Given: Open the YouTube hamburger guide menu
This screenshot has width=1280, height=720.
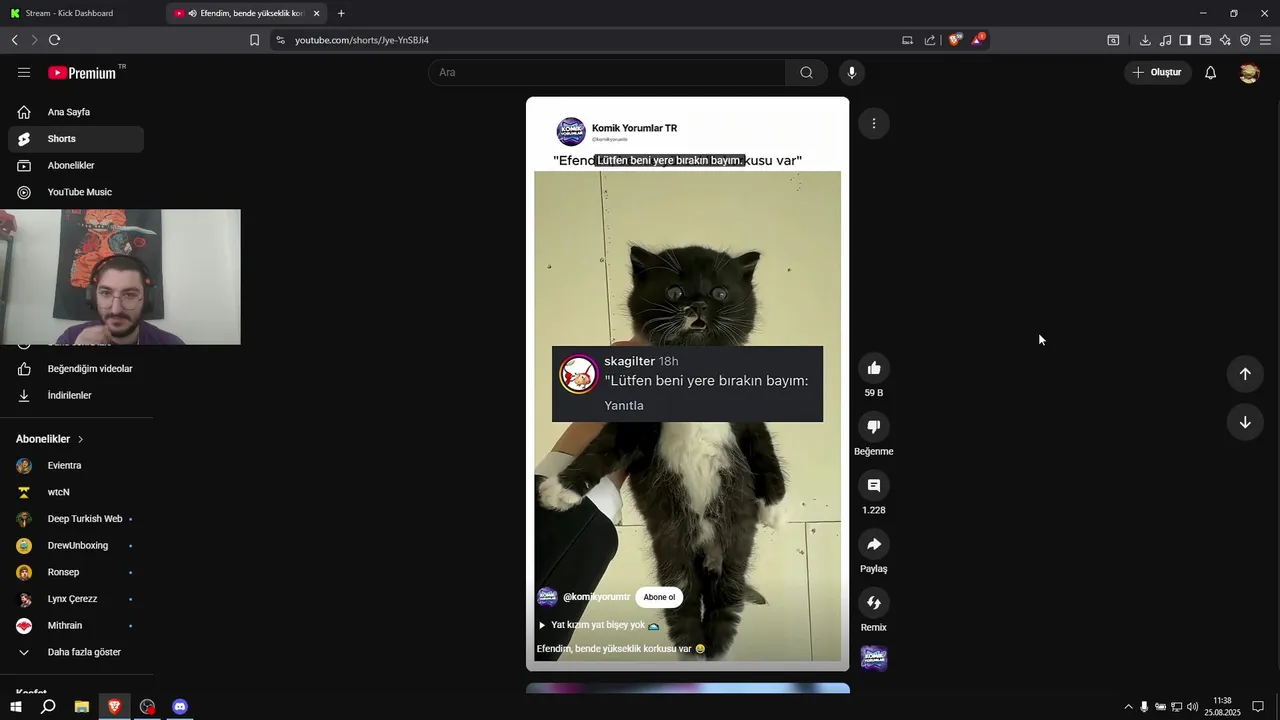Looking at the screenshot, I should point(24,72).
